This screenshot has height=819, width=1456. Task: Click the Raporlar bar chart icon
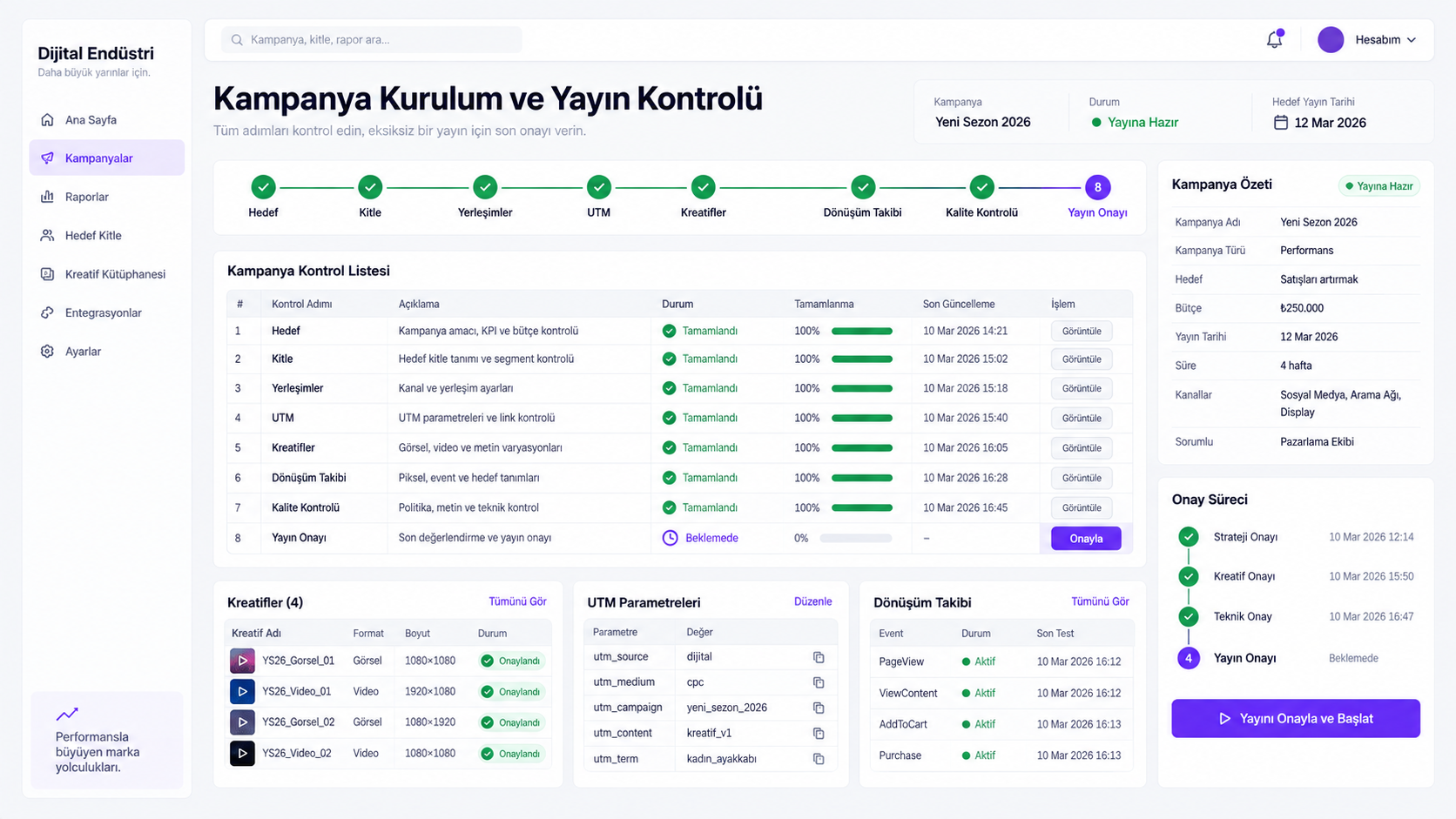[47, 197]
